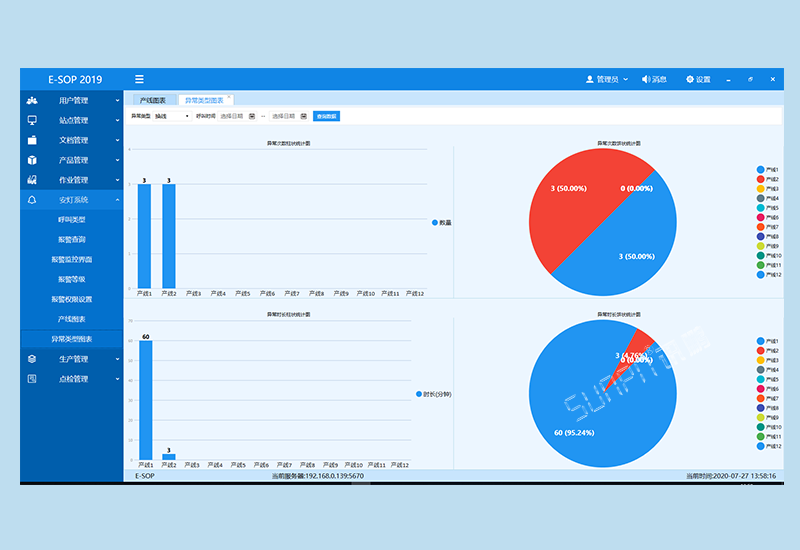Click the 查询数据 button

(x=326, y=116)
